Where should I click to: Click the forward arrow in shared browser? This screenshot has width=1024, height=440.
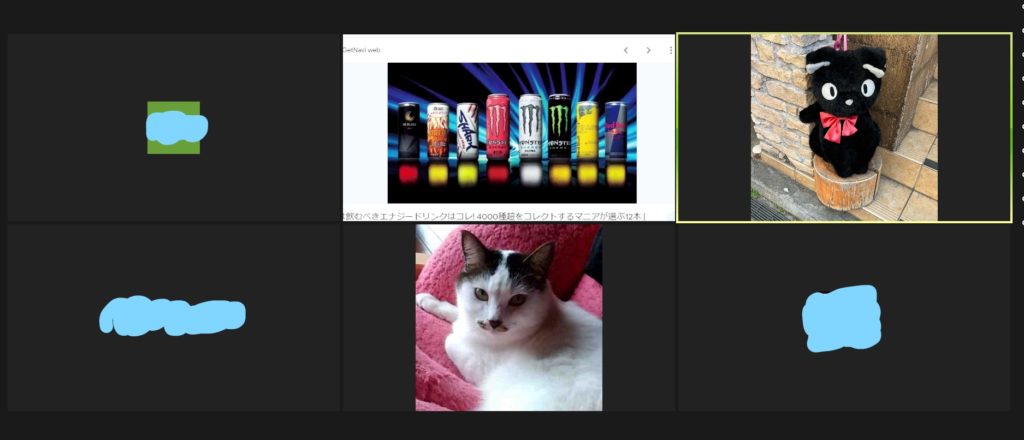(x=648, y=50)
